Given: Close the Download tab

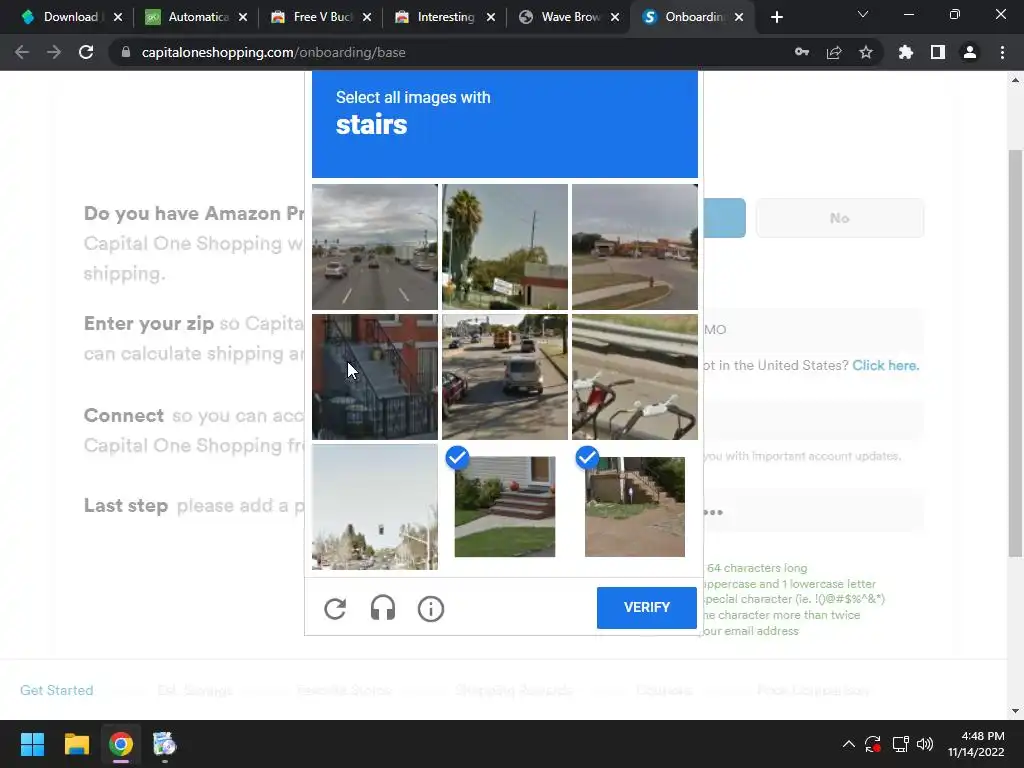Looking at the screenshot, I should (x=118, y=17).
